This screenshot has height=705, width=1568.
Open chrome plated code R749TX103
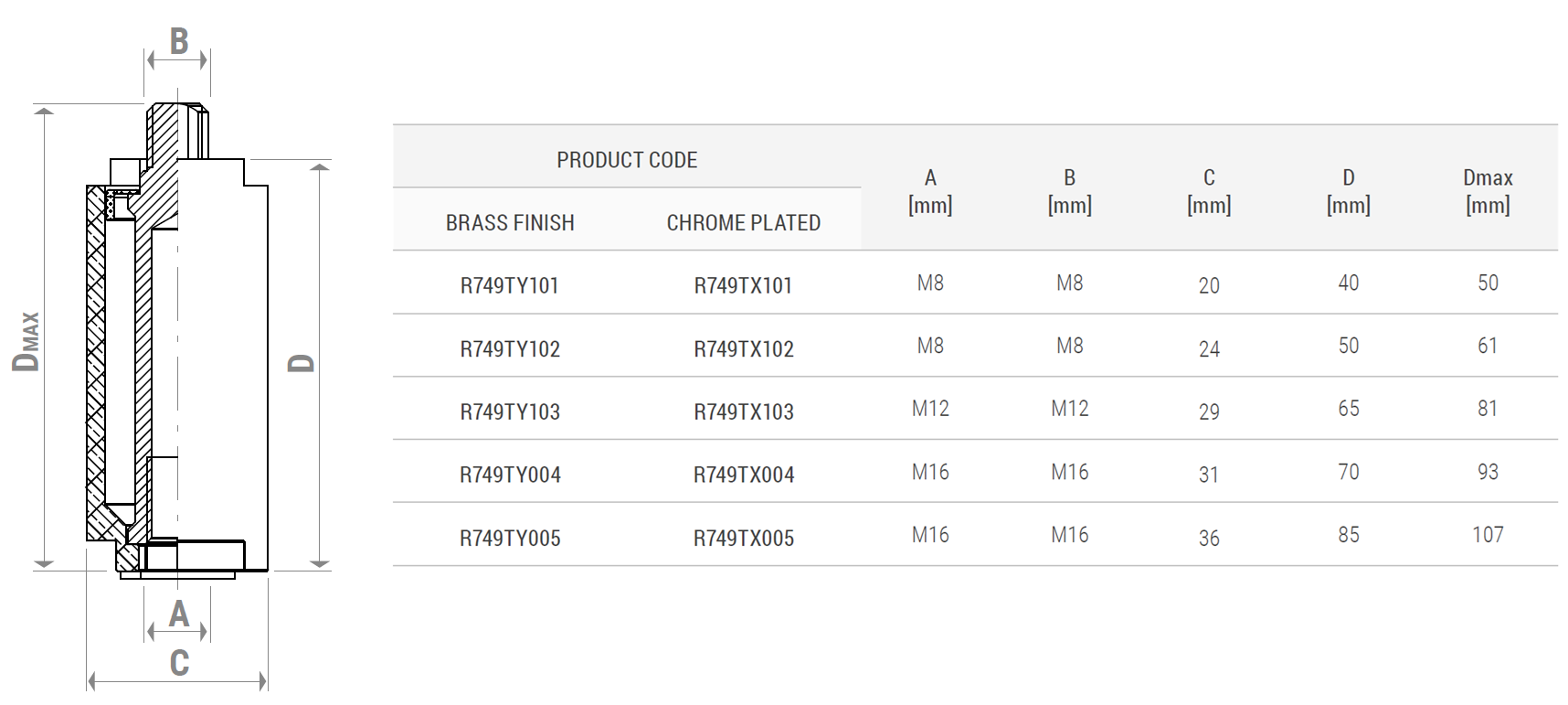[x=743, y=411]
